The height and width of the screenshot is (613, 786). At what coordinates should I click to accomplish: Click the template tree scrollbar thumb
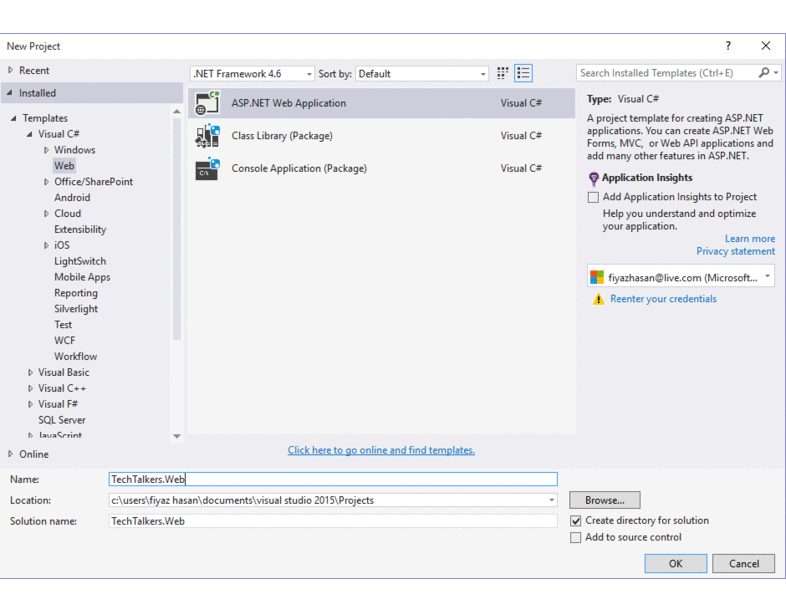click(x=176, y=229)
